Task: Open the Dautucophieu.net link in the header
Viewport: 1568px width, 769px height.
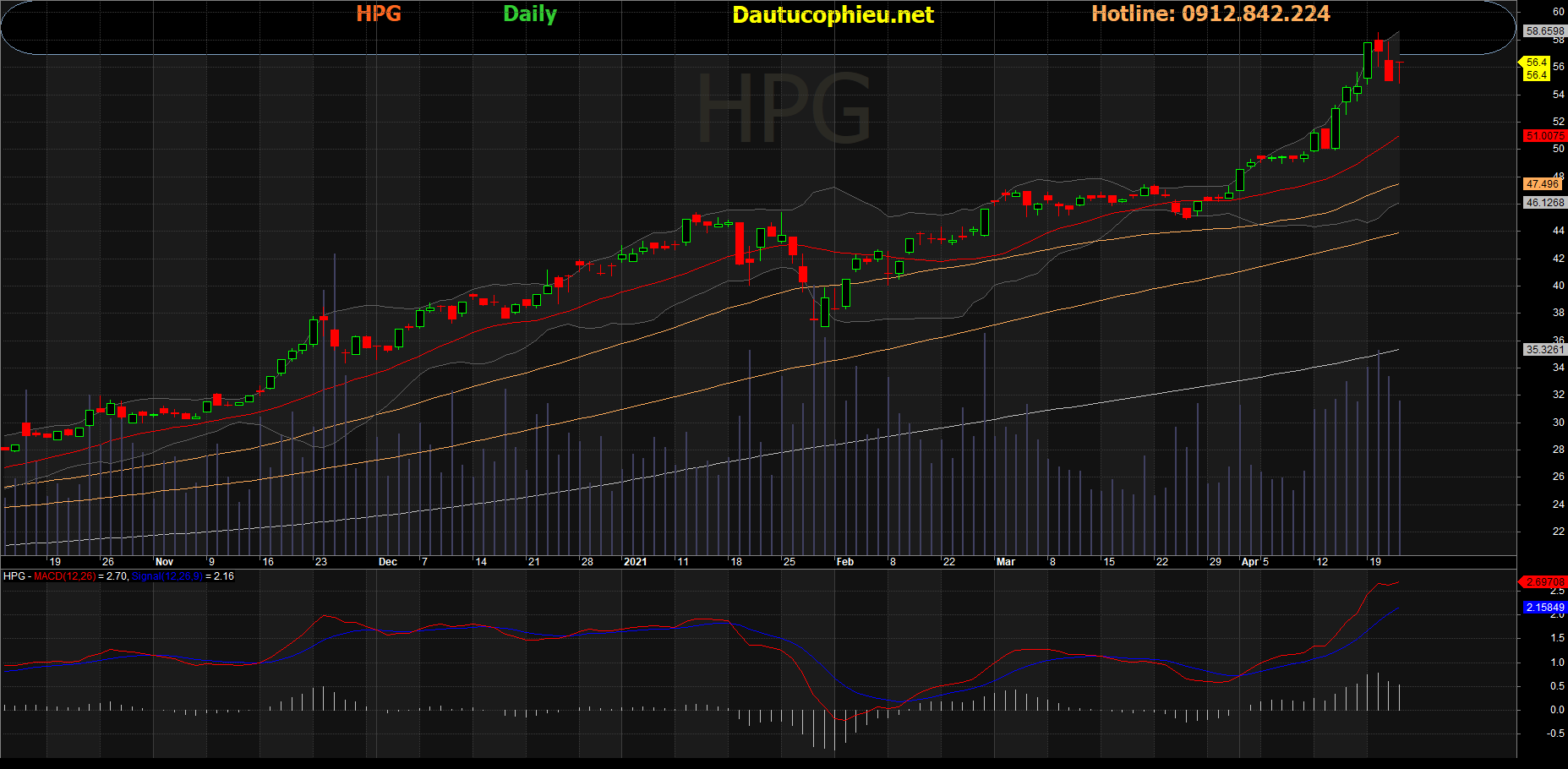Action: (832, 15)
